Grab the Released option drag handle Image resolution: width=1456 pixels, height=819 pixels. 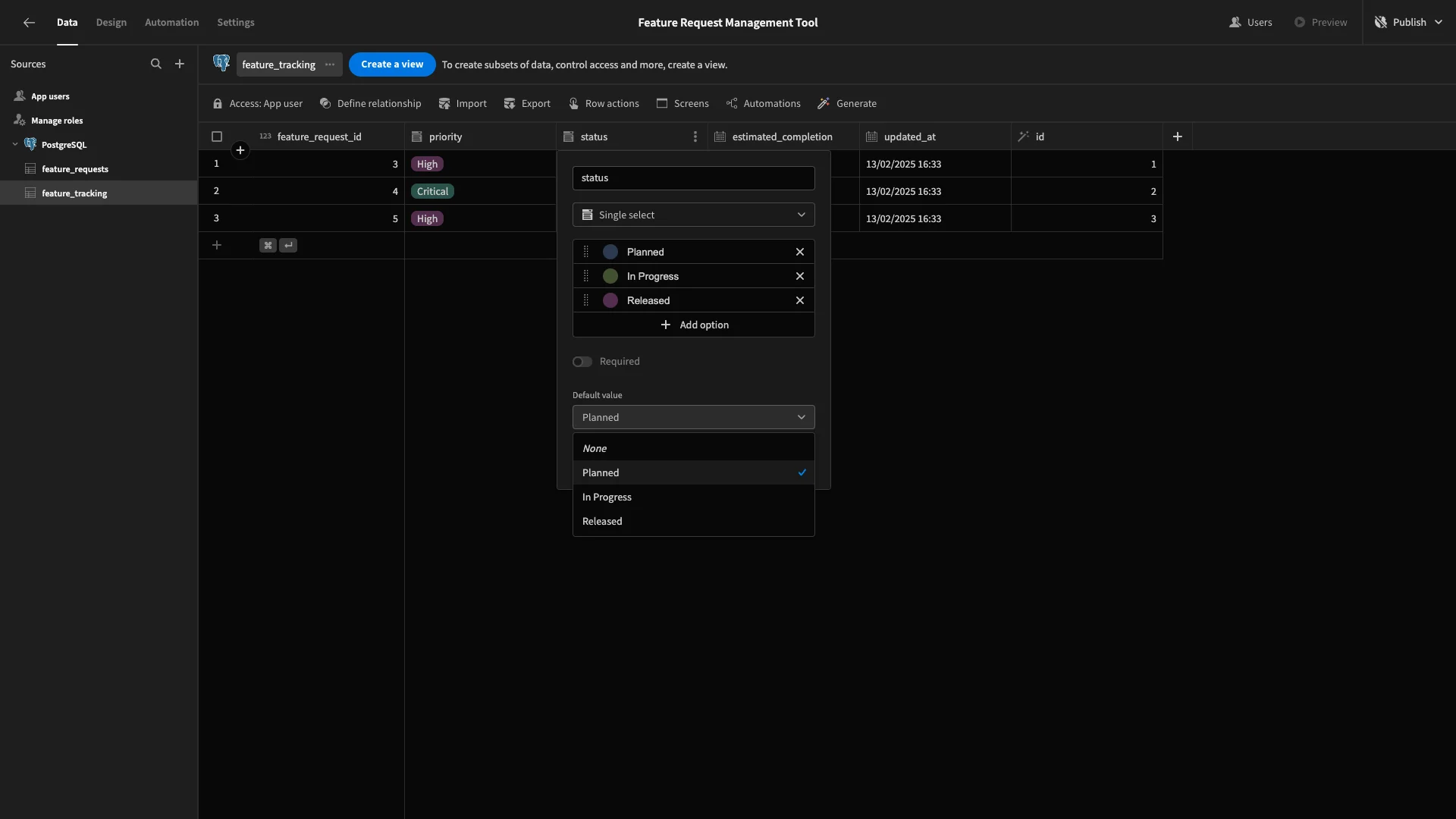point(585,300)
